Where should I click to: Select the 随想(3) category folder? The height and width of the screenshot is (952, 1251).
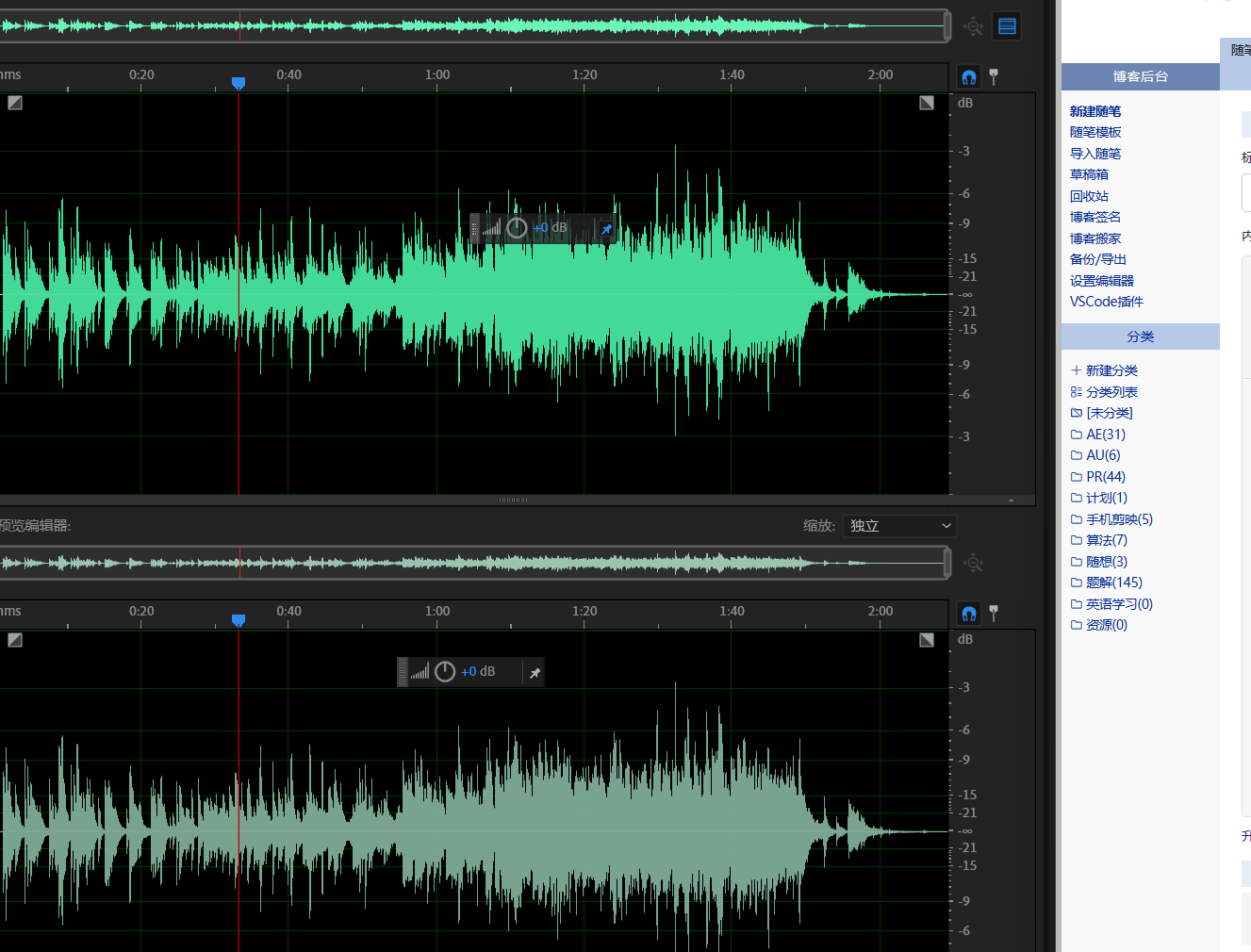pyautogui.click(x=1098, y=562)
